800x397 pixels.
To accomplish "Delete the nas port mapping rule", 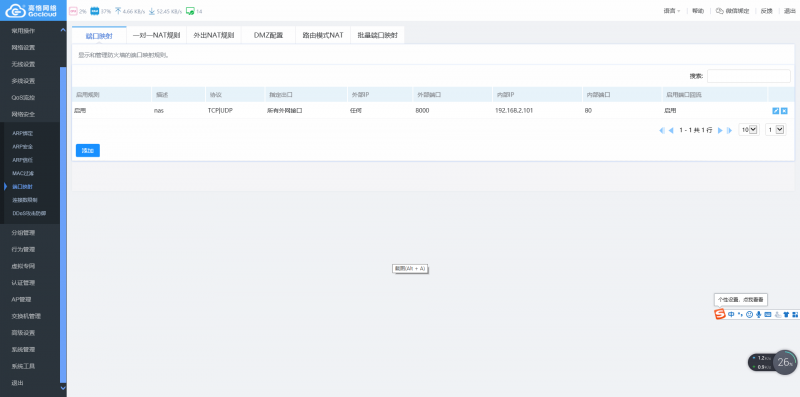I will click(784, 111).
